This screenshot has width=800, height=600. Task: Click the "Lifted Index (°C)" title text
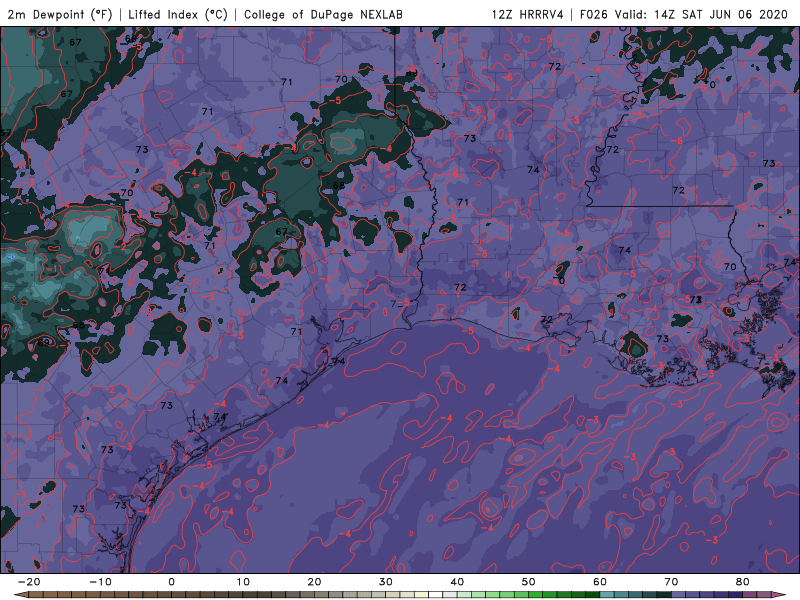178,14
